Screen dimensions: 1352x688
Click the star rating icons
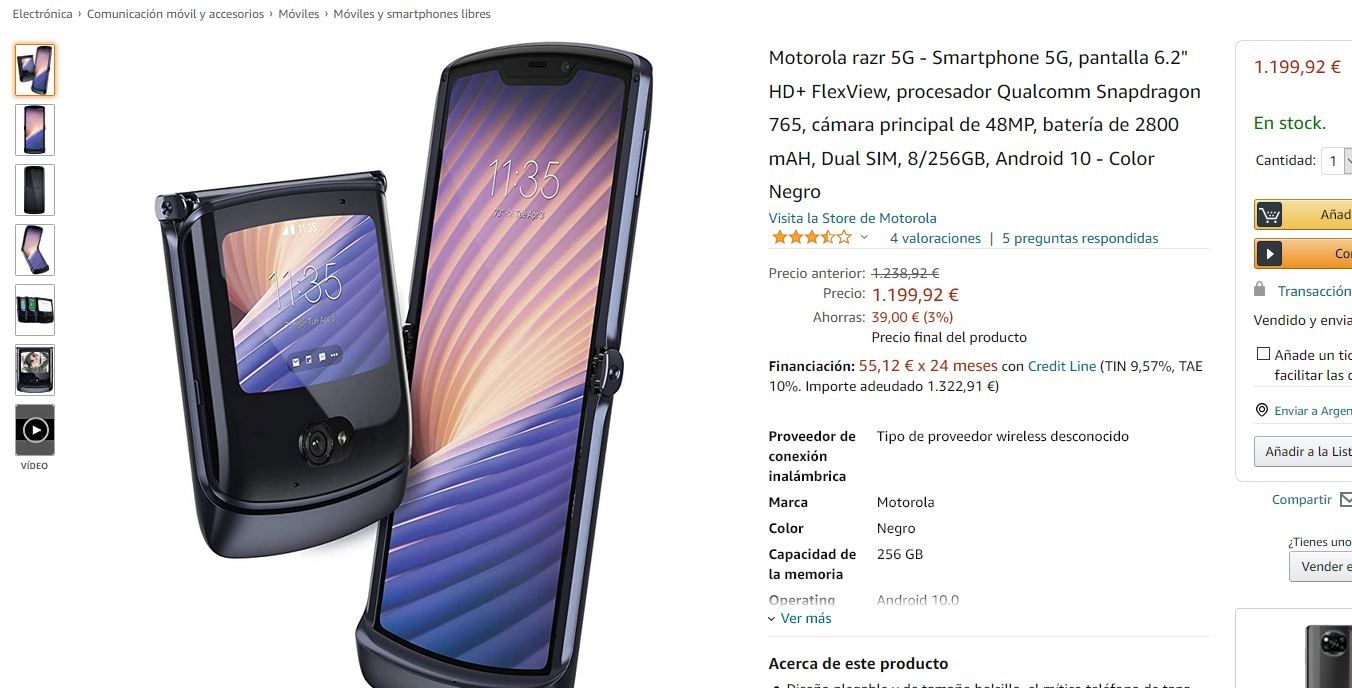[811, 238]
